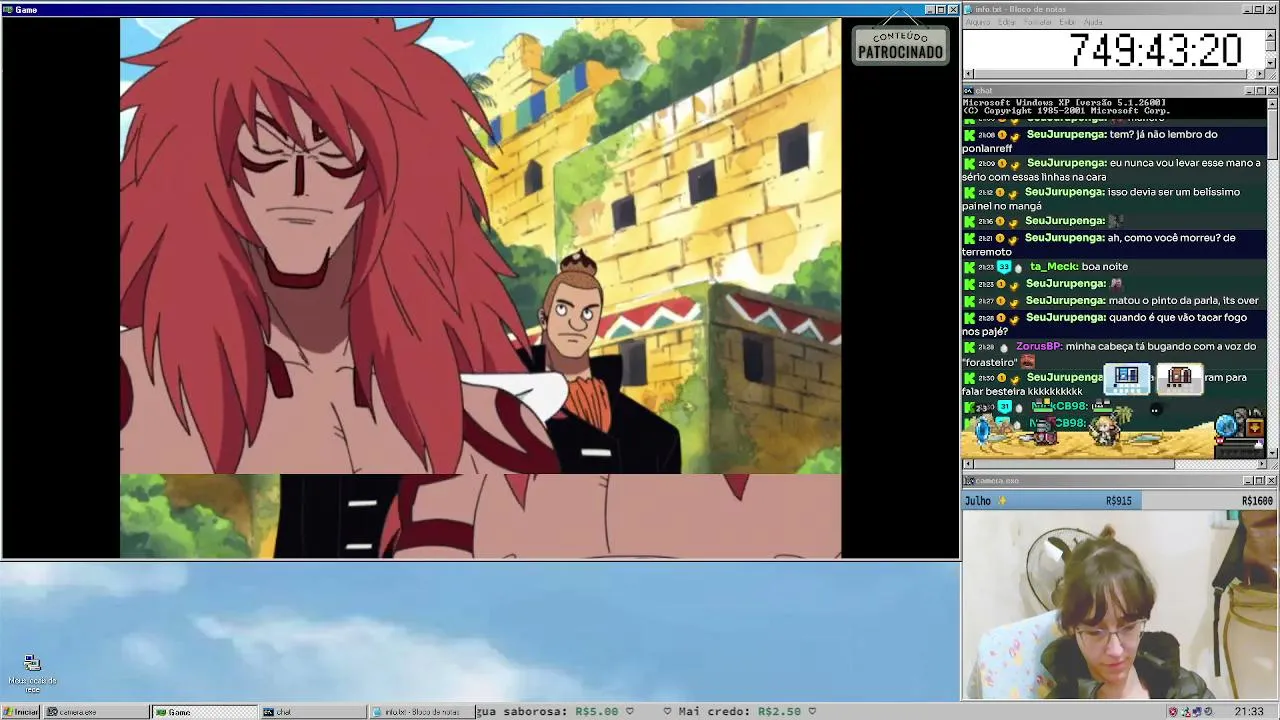Switch to the chat taskbar button
Image resolution: width=1280 pixels, height=720 pixels.
[x=313, y=712]
